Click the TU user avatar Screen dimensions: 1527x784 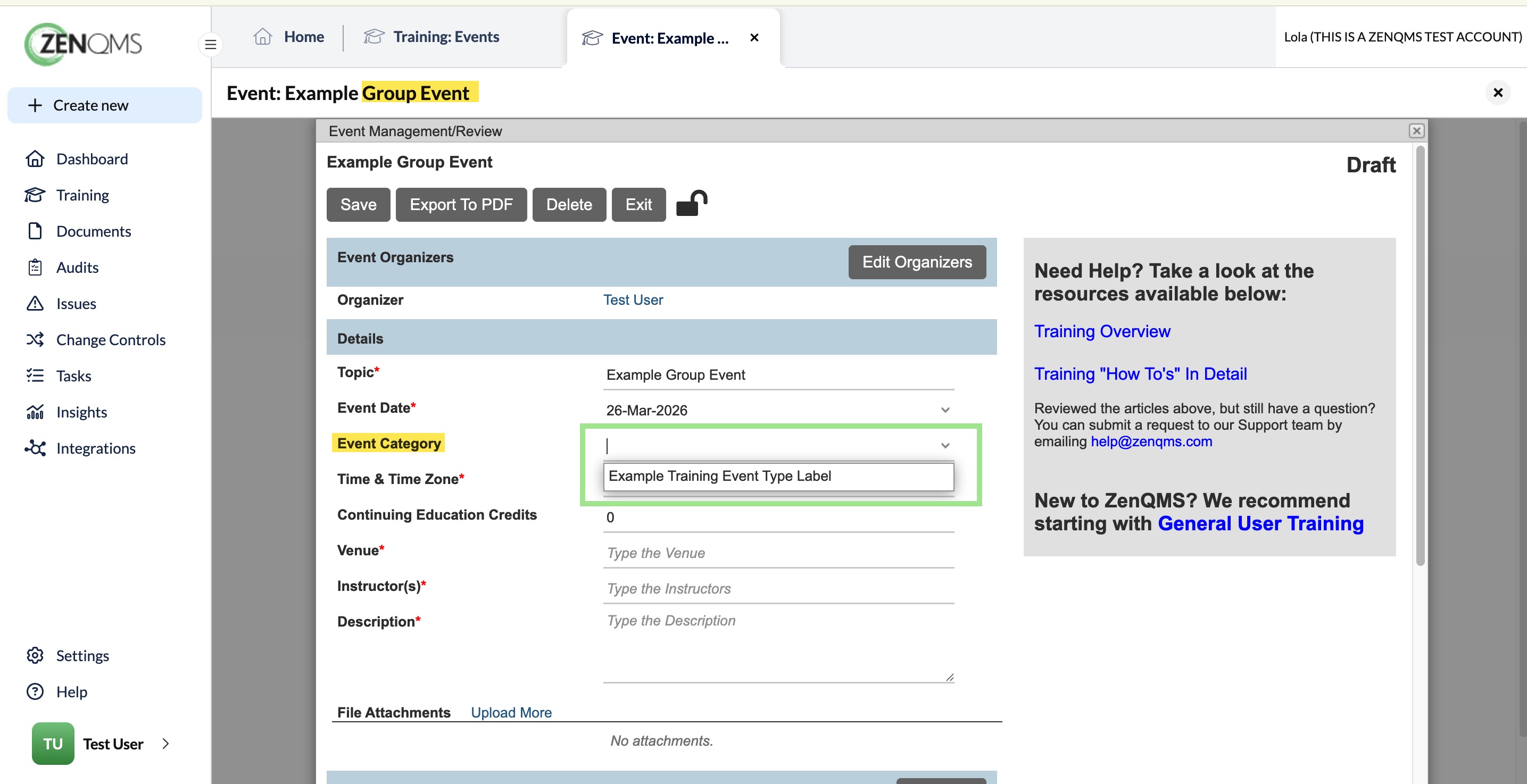[x=53, y=744]
